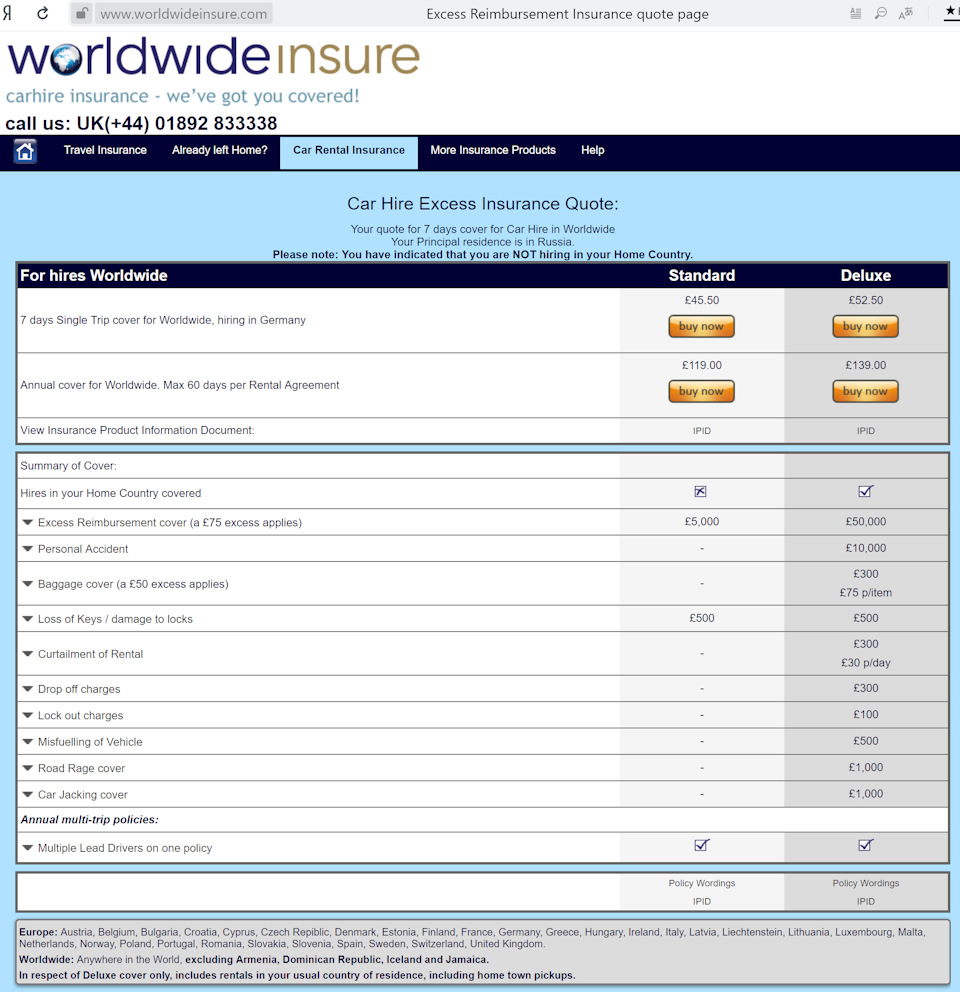Click Standard £500 loss of keys value
The width and height of the screenshot is (960, 992).
point(702,618)
